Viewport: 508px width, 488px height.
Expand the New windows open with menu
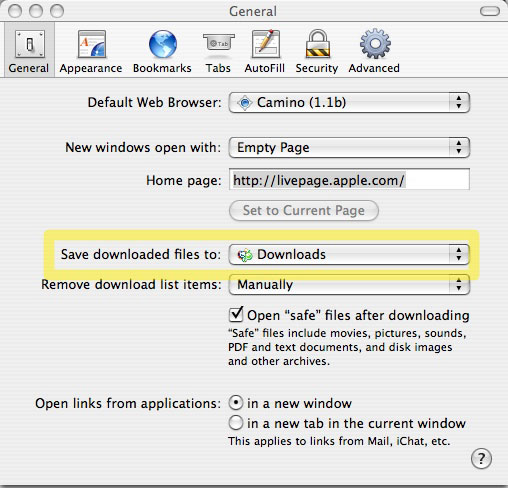(x=349, y=147)
